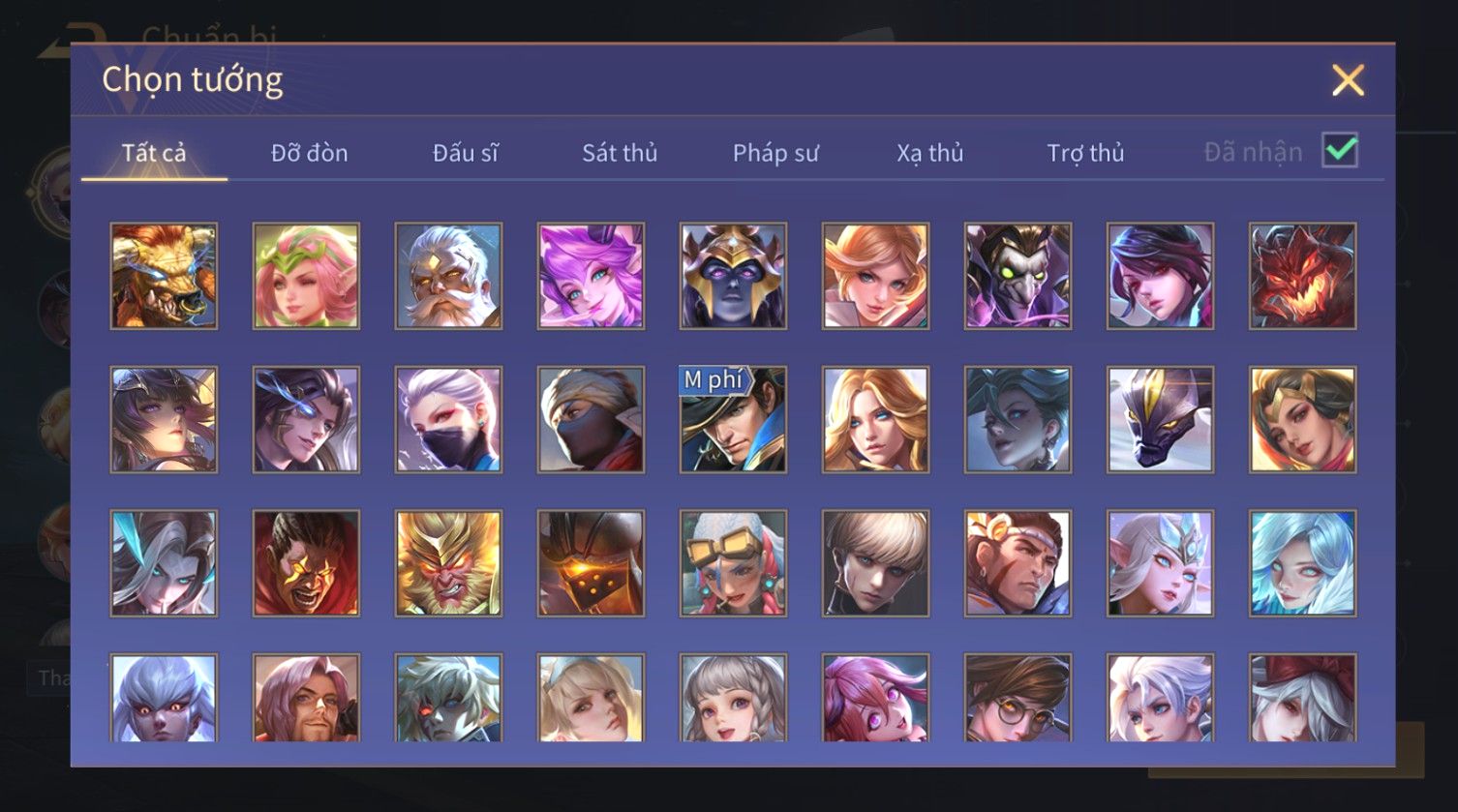Pick the white-bearded old man hero
The height and width of the screenshot is (812, 1458).
tap(448, 276)
